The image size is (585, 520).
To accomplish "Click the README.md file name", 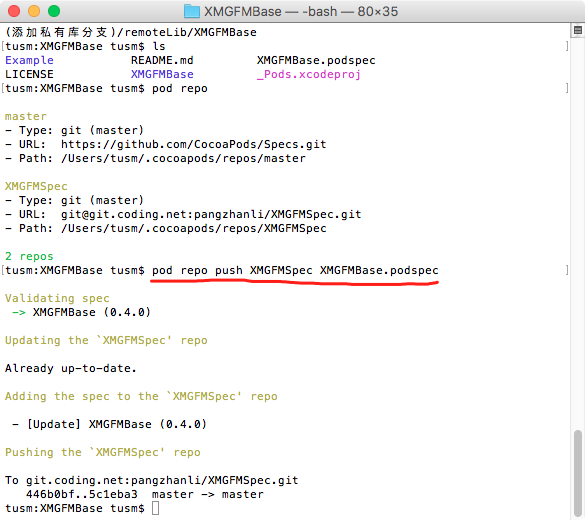I will [x=162, y=60].
